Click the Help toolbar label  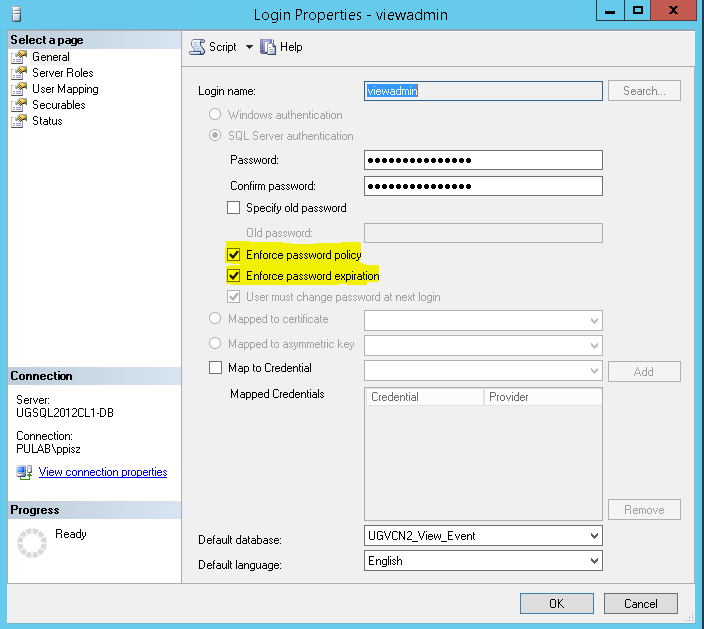click(x=291, y=47)
